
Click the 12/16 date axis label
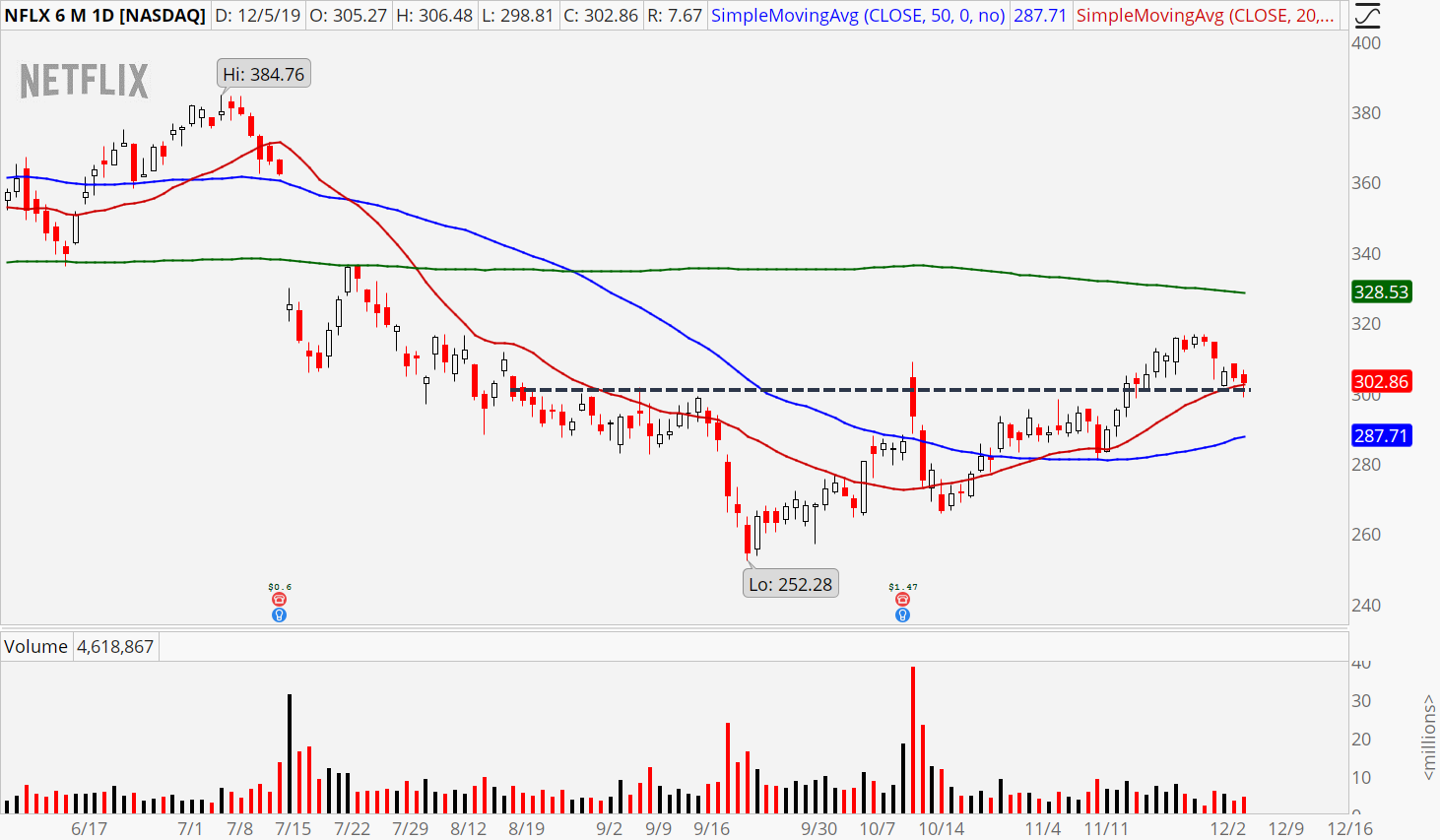(1349, 828)
